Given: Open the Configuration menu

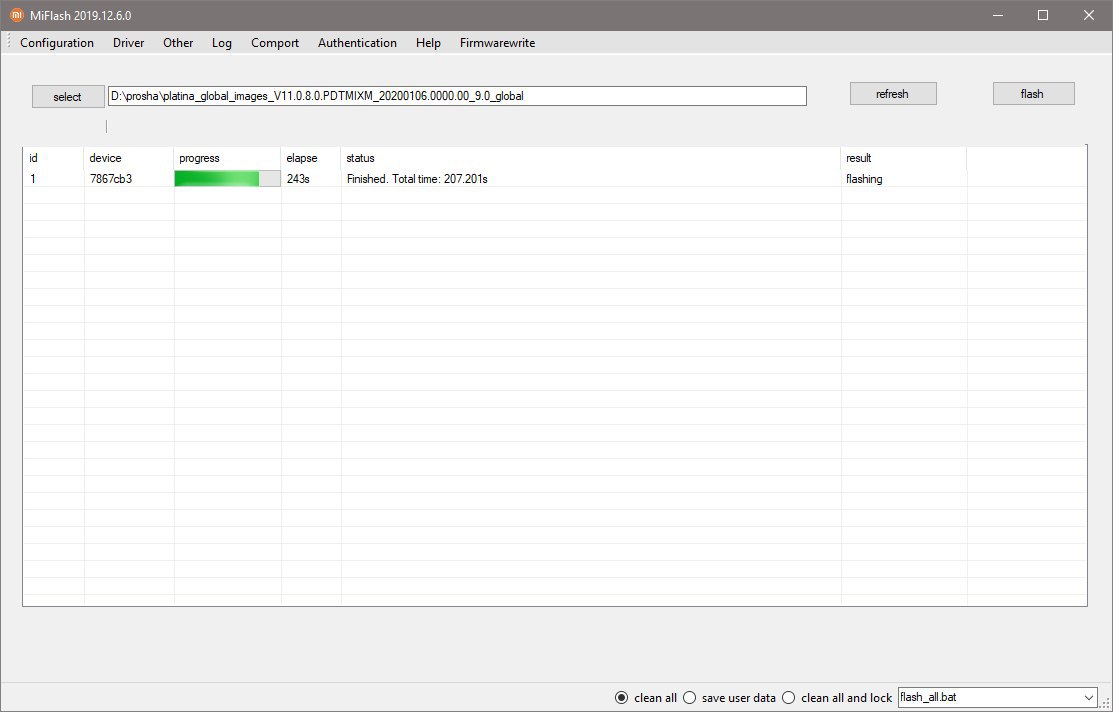Looking at the screenshot, I should 57,43.
